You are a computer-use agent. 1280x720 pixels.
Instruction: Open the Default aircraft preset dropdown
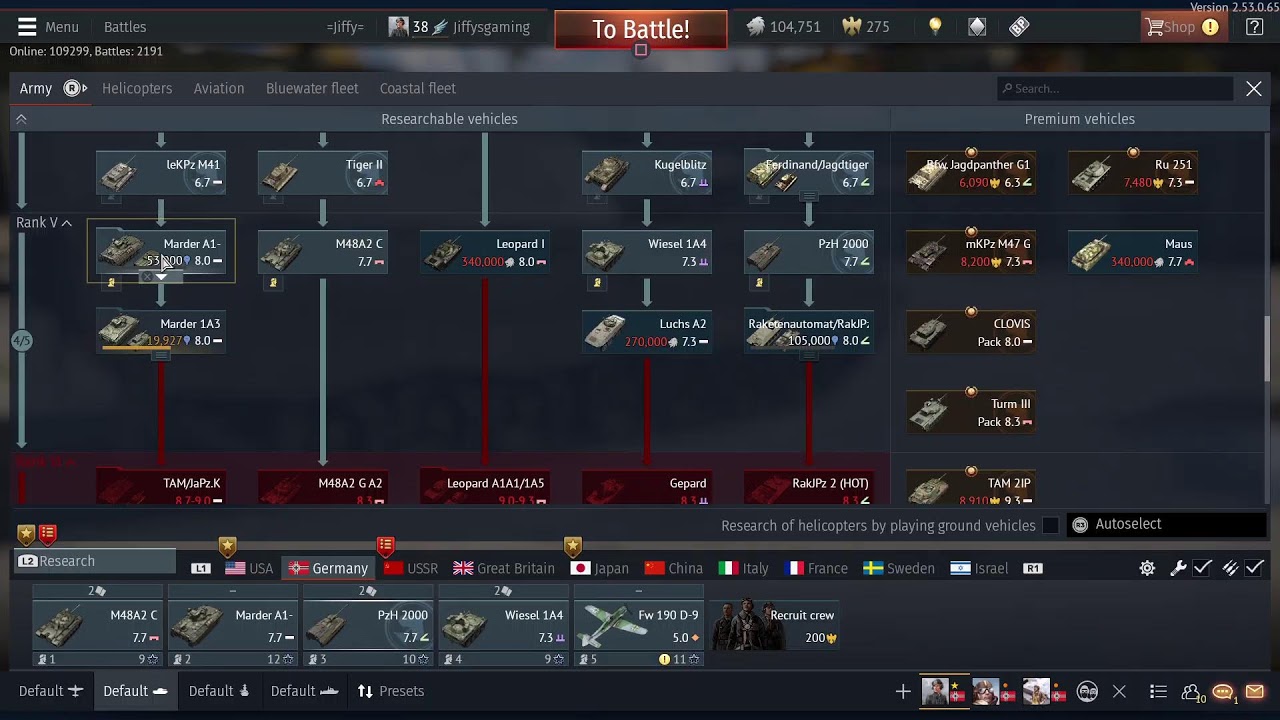pyautogui.click(x=50, y=691)
